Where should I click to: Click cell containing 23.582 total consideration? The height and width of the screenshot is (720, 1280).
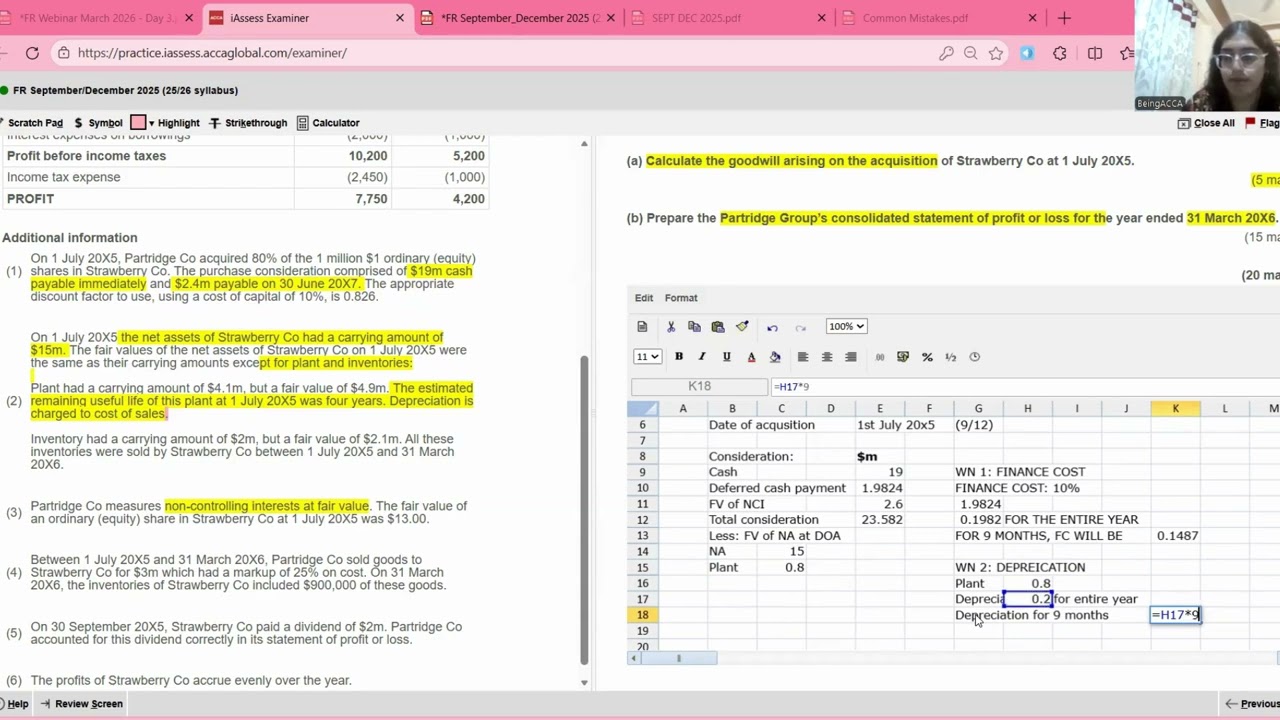pos(880,520)
